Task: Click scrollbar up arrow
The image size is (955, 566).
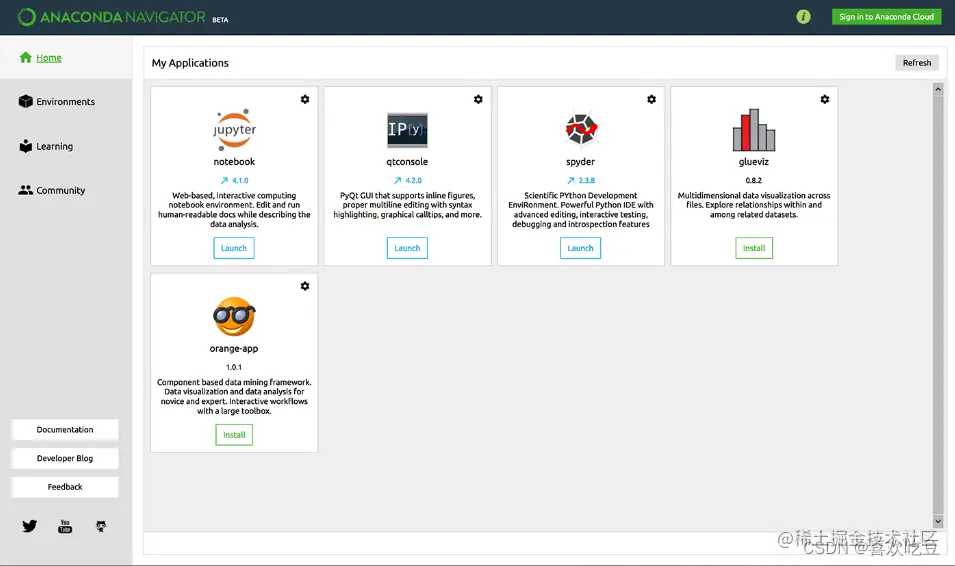Action: click(x=938, y=90)
